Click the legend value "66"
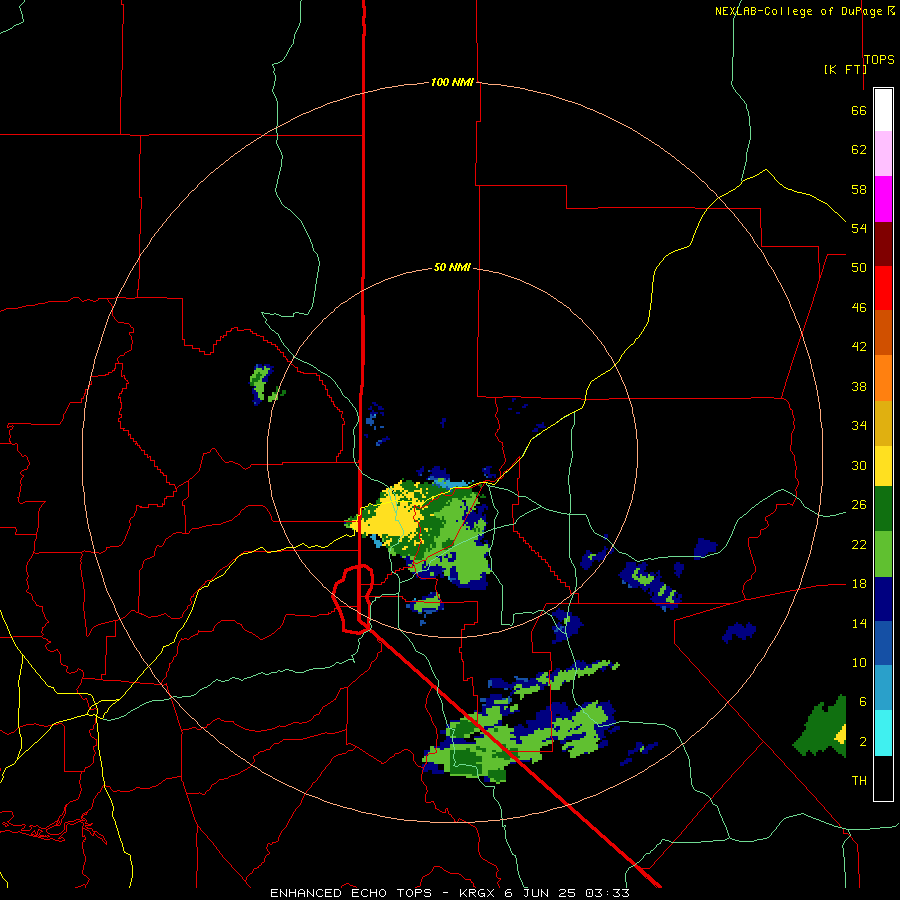The width and height of the screenshot is (900, 900). click(859, 110)
